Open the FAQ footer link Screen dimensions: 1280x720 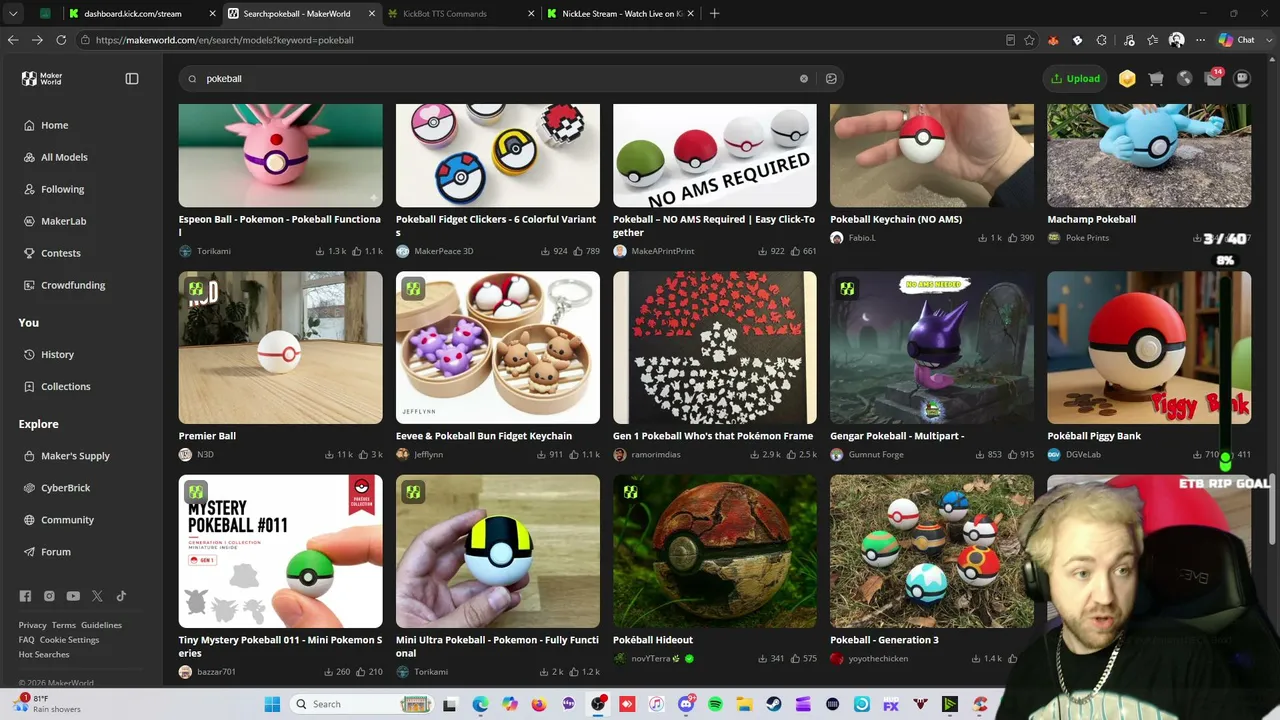pos(26,640)
